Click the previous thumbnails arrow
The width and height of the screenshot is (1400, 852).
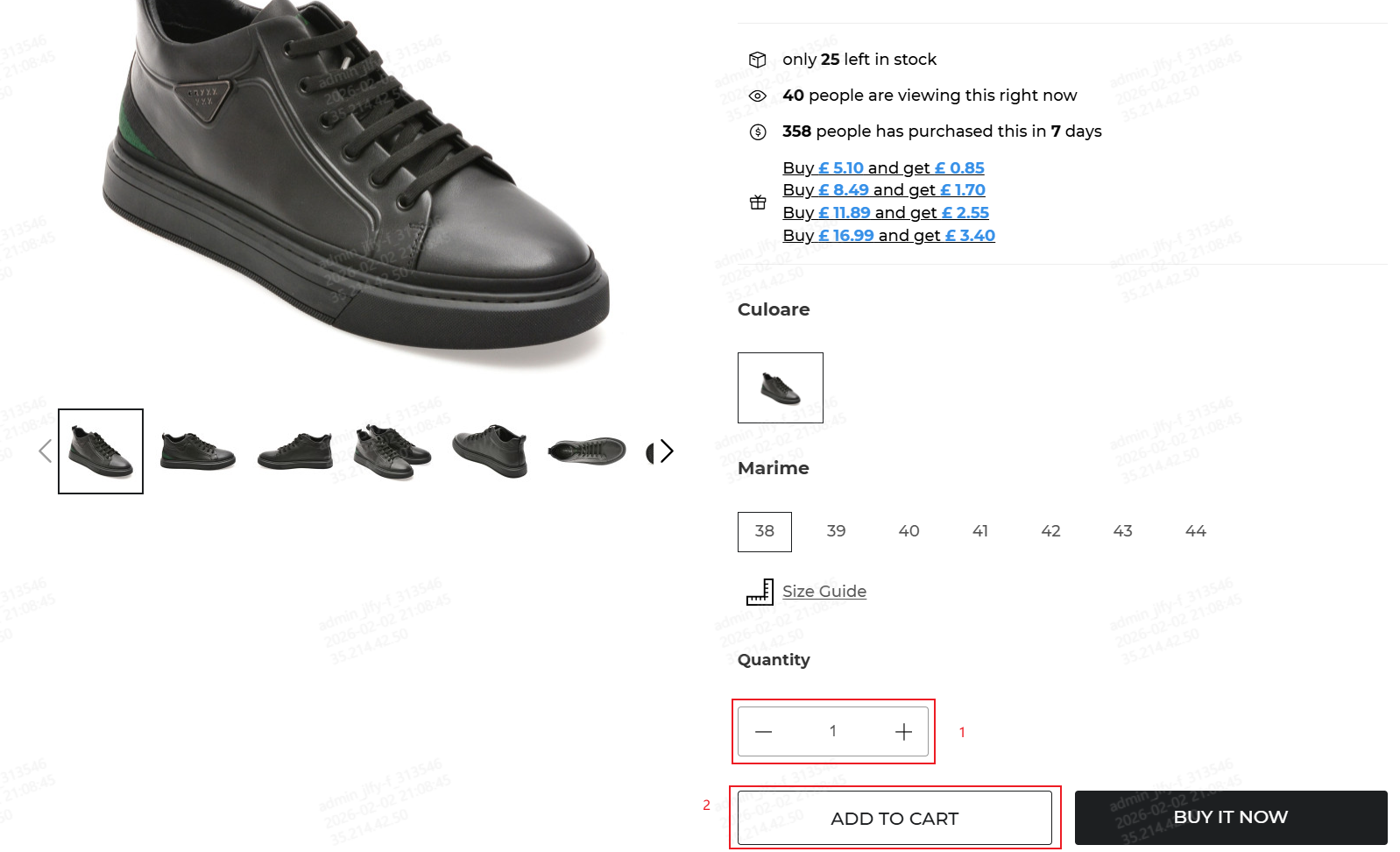[46, 451]
